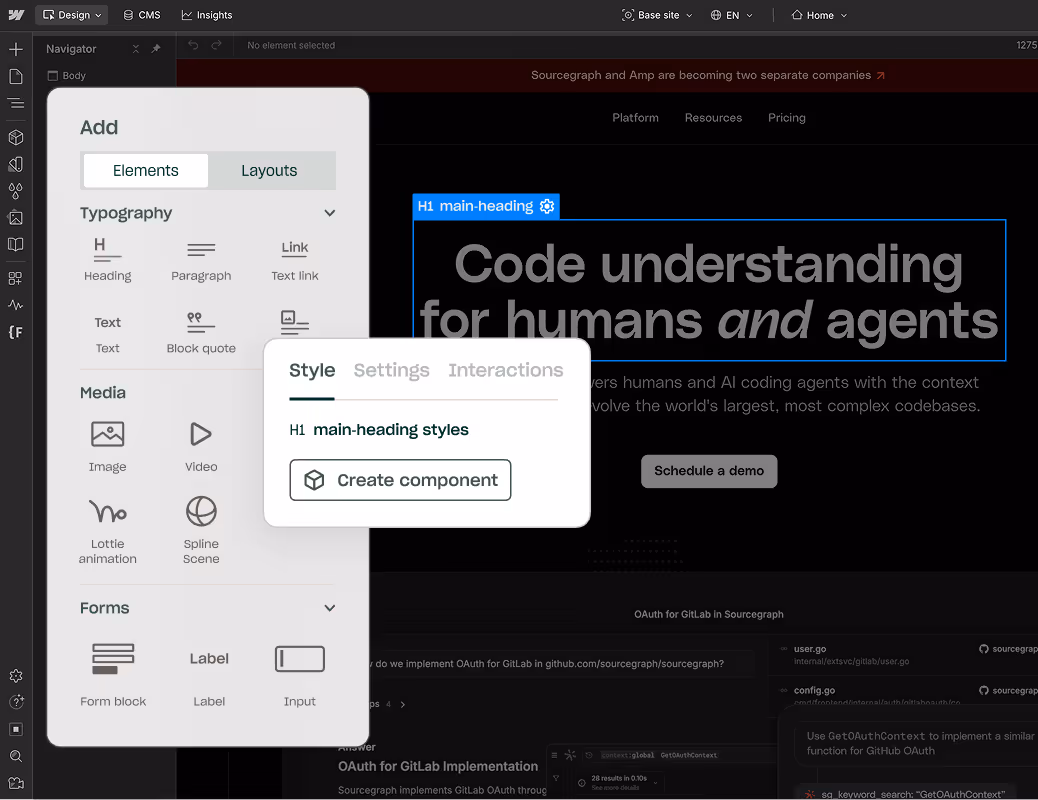
Task: Collapse the Typography section
Action: 330,213
